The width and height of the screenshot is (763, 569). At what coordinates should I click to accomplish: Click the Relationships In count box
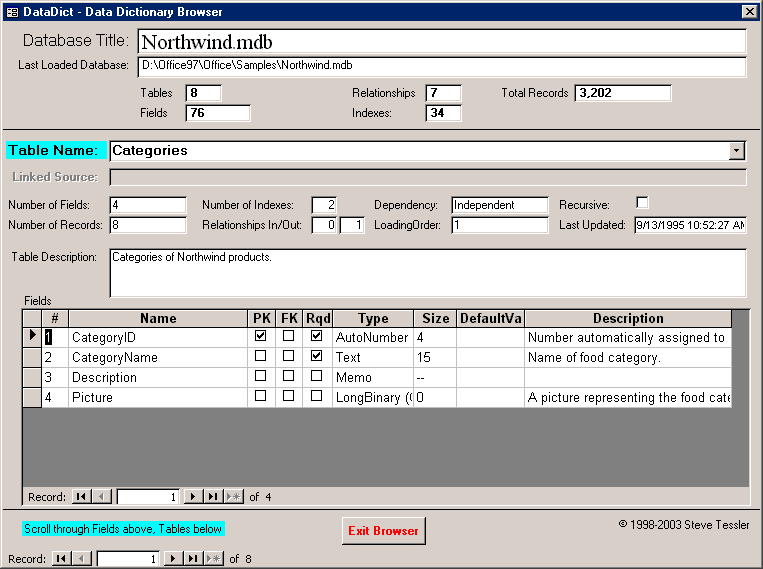[x=324, y=225]
